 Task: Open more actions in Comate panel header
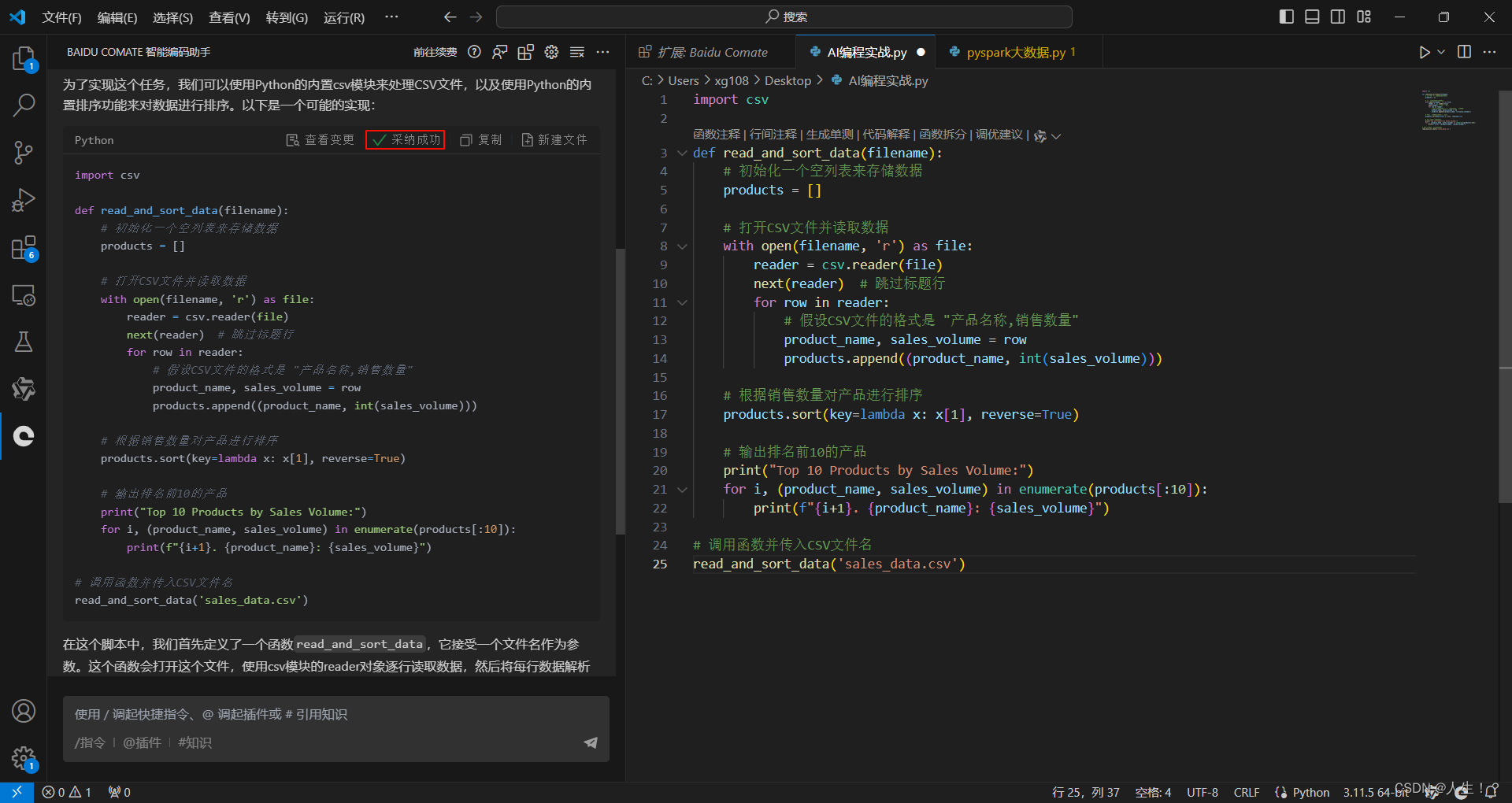603,52
